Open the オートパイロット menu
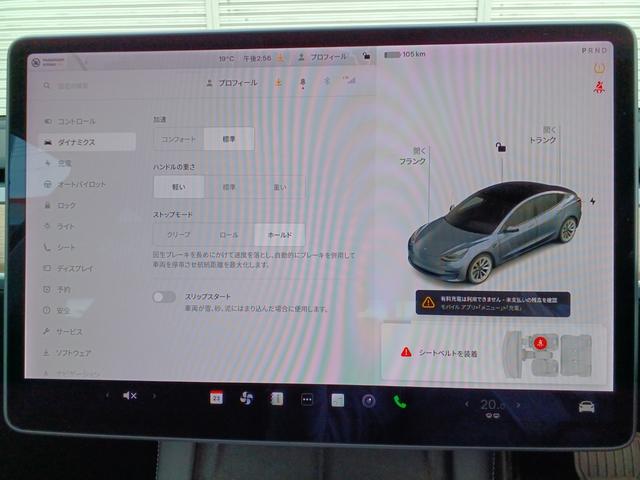Viewport: 640px width, 480px height. 74,184
